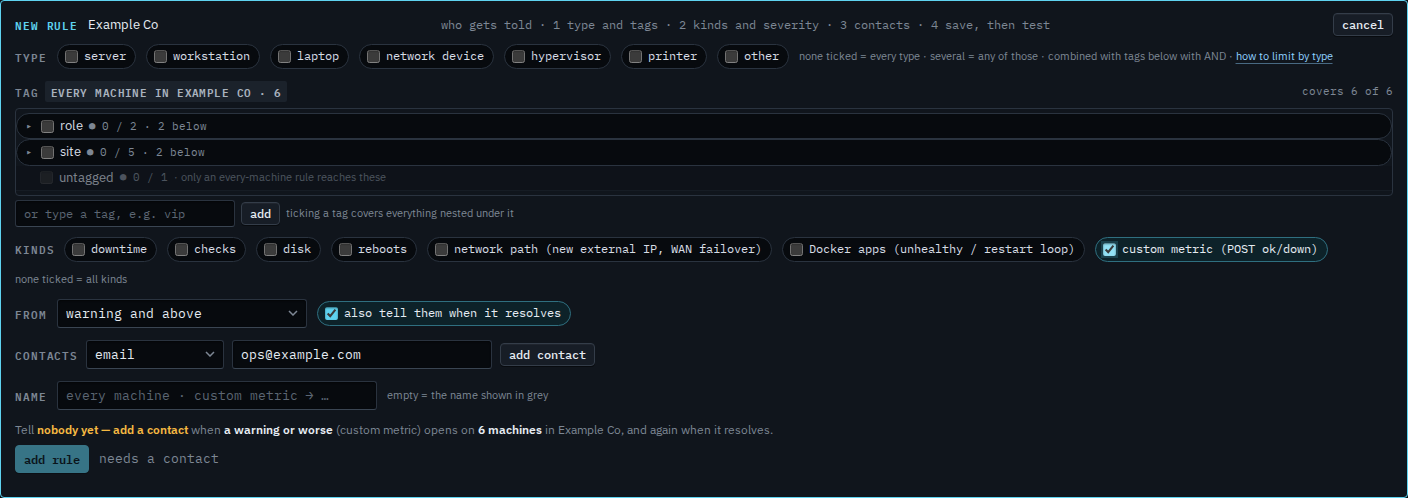The image size is (1408, 498).
Task: Expand the site tag row
Action: 29,152
